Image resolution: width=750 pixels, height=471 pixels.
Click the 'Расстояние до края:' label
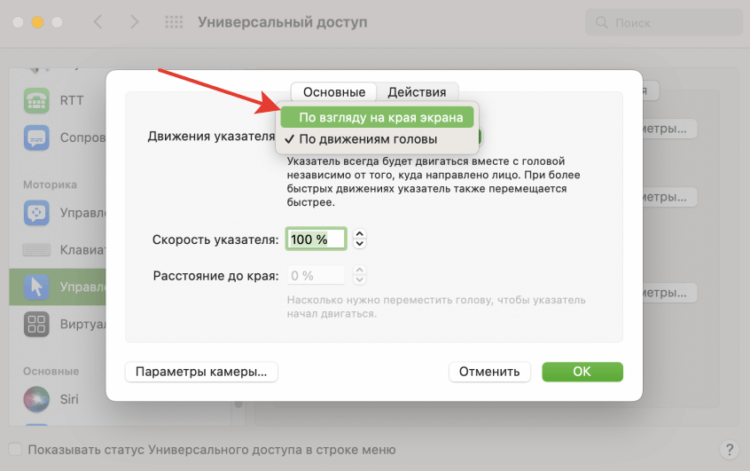216,276
